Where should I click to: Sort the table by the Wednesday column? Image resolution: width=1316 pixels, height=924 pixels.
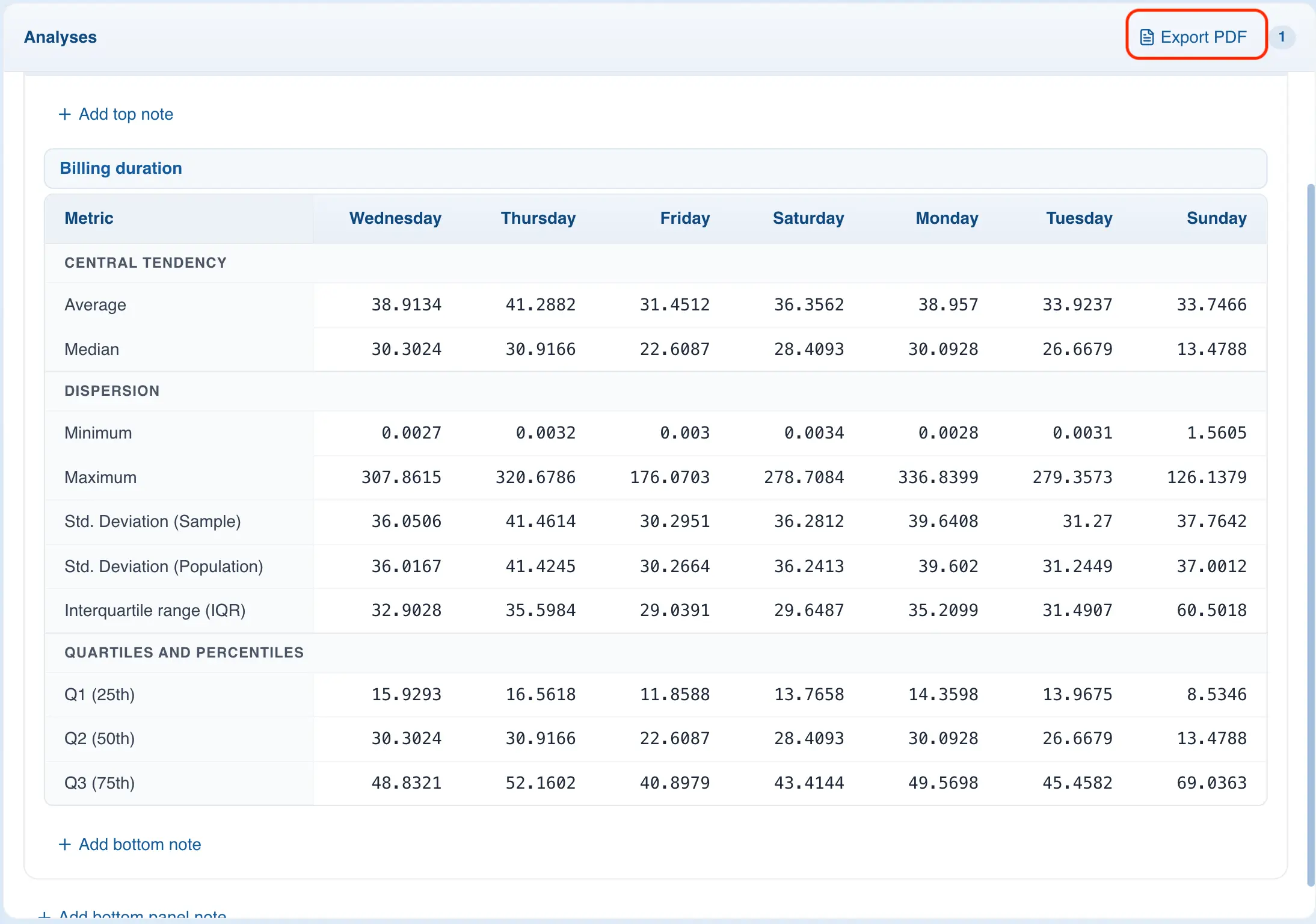click(395, 218)
